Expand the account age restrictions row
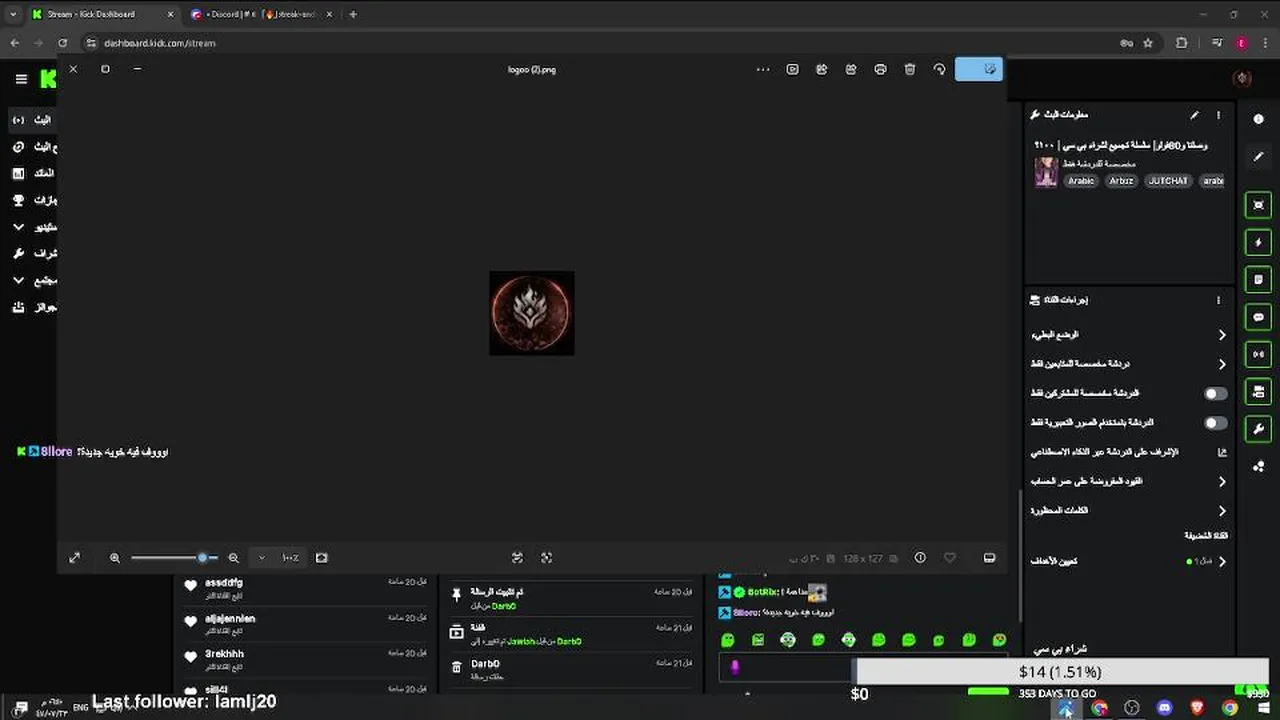The height and width of the screenshot is (720, 1280). tap(1128, 481)
